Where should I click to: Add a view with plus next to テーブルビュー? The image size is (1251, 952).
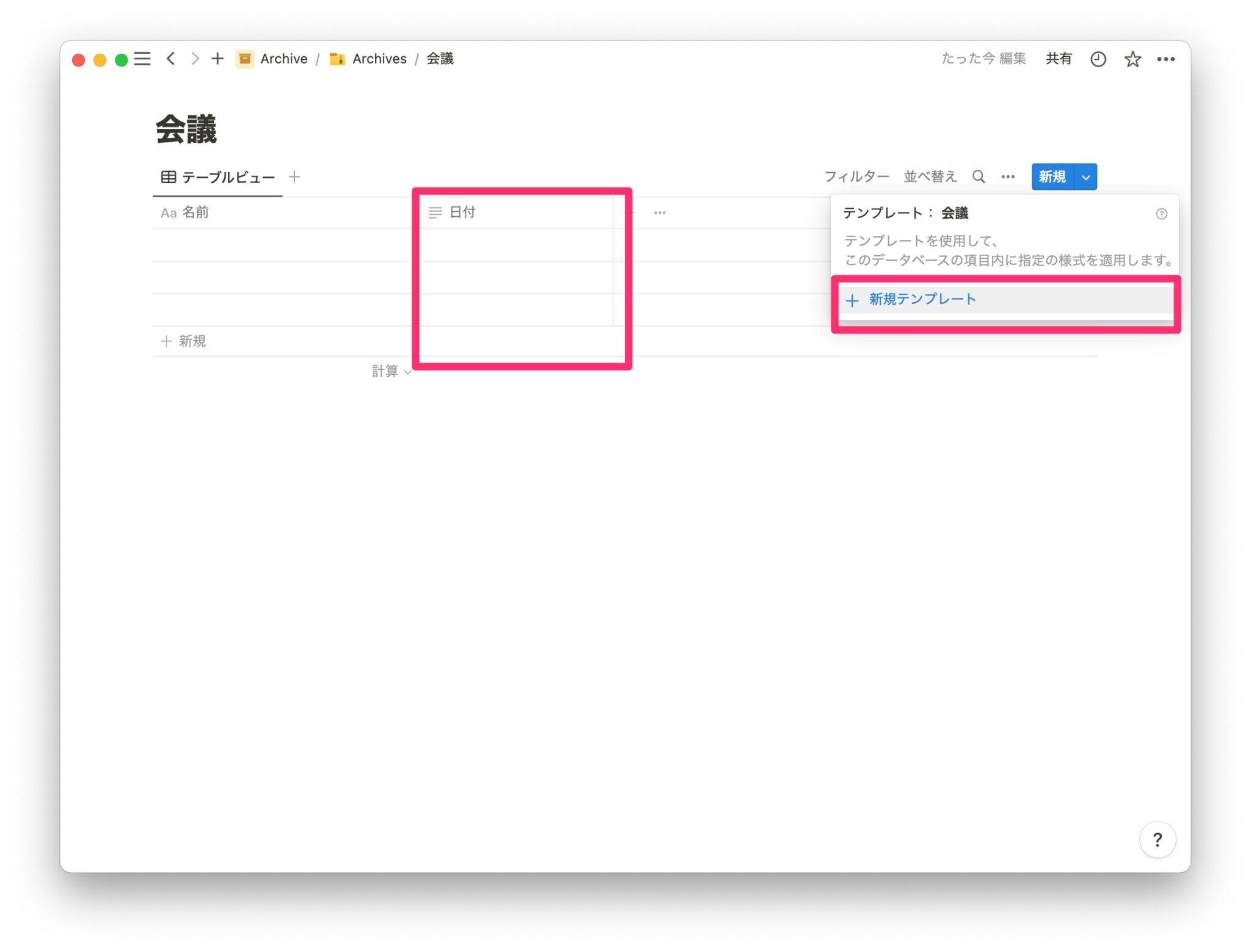click(x=294, y=177)
